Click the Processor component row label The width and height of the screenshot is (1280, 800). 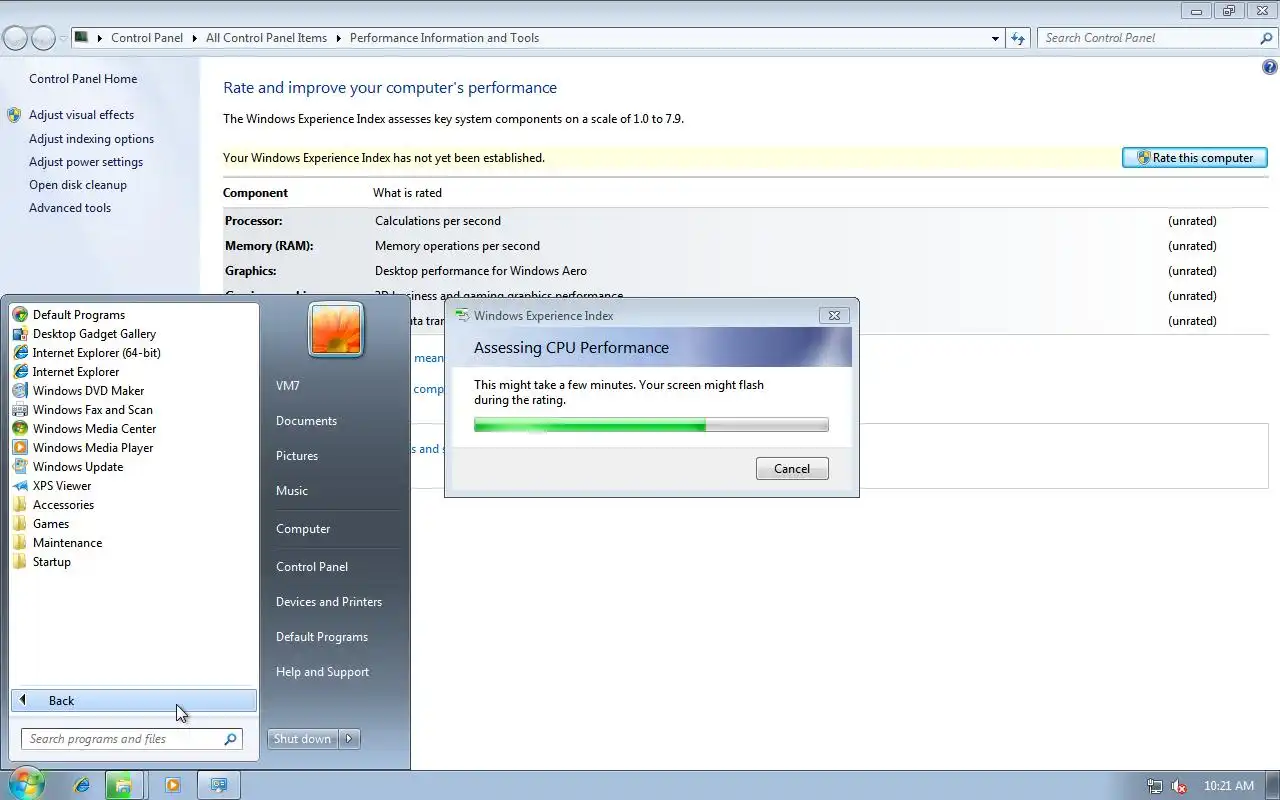[254, 221]
